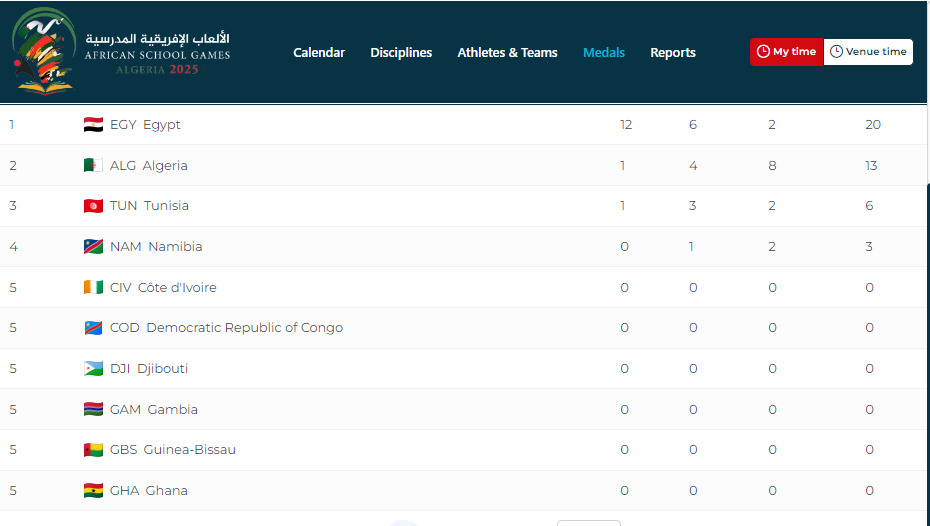
Task: Click the Egypt flag icon
Action: point(93,125)
